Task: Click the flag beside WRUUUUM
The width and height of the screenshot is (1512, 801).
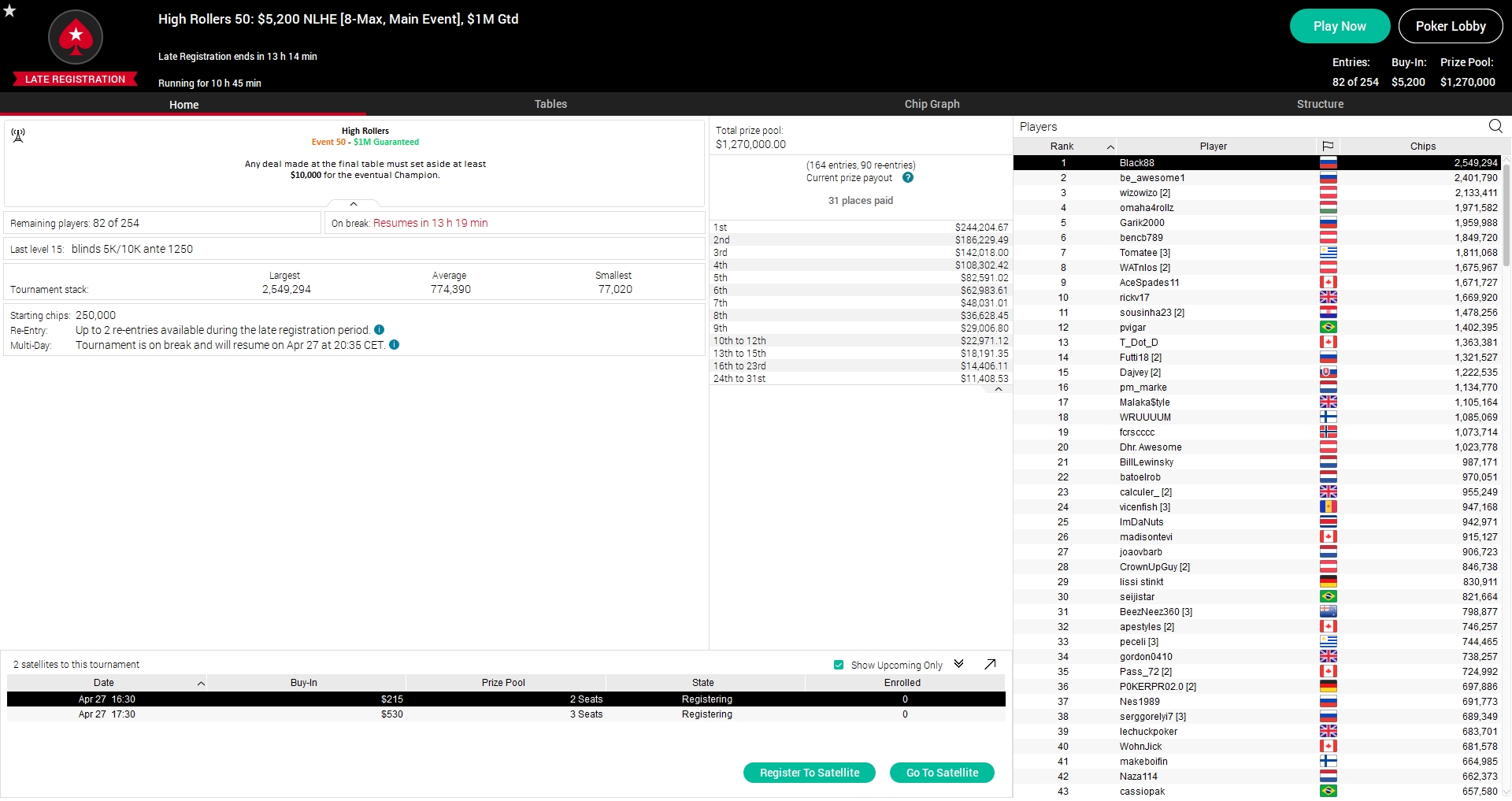Action: click(1329, 417)
